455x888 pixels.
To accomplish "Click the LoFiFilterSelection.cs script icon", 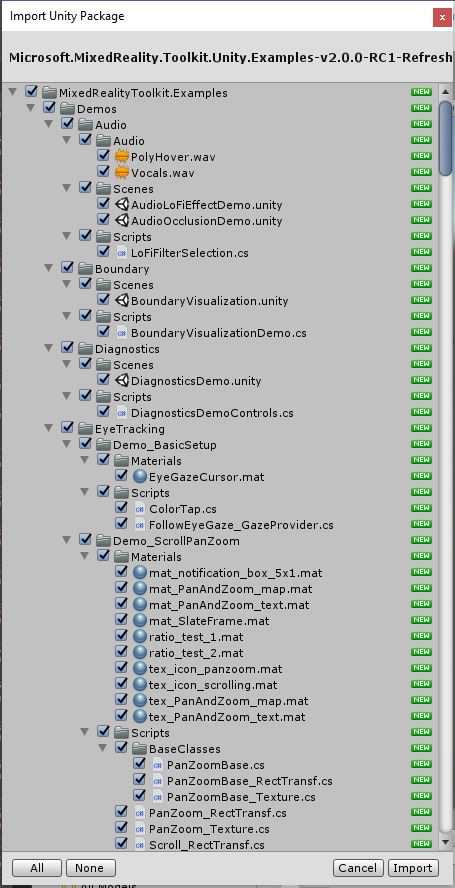I will (122, 253).
